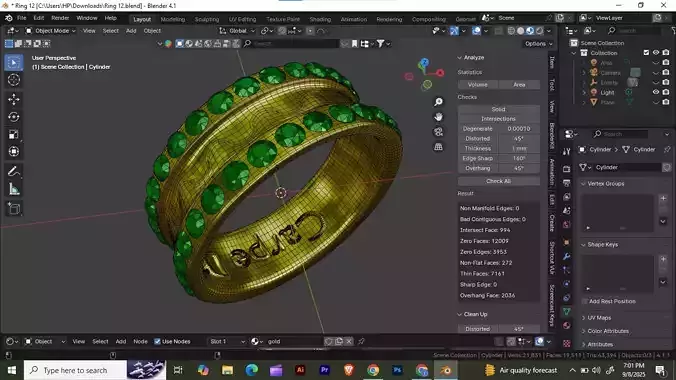Open the viewport Add menu
The width and height of the screenshot is (676, 380).
click(131, 31)
